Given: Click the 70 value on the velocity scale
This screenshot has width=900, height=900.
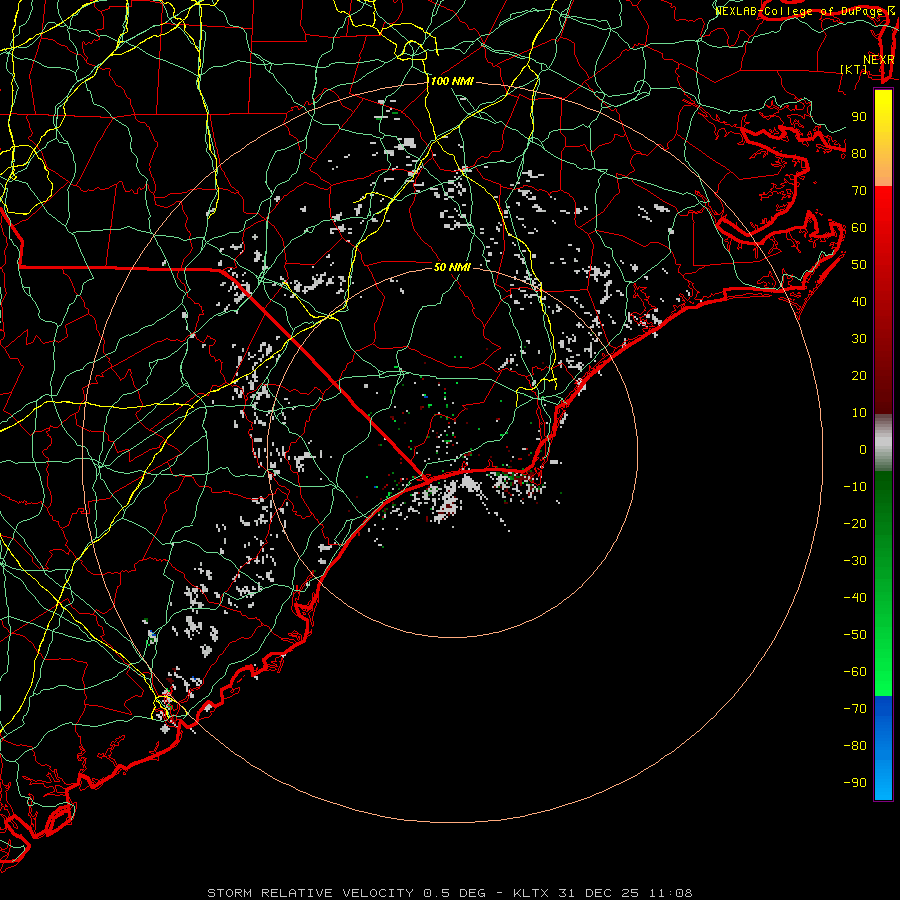Looking at the screenshot, I should [859, 191].
